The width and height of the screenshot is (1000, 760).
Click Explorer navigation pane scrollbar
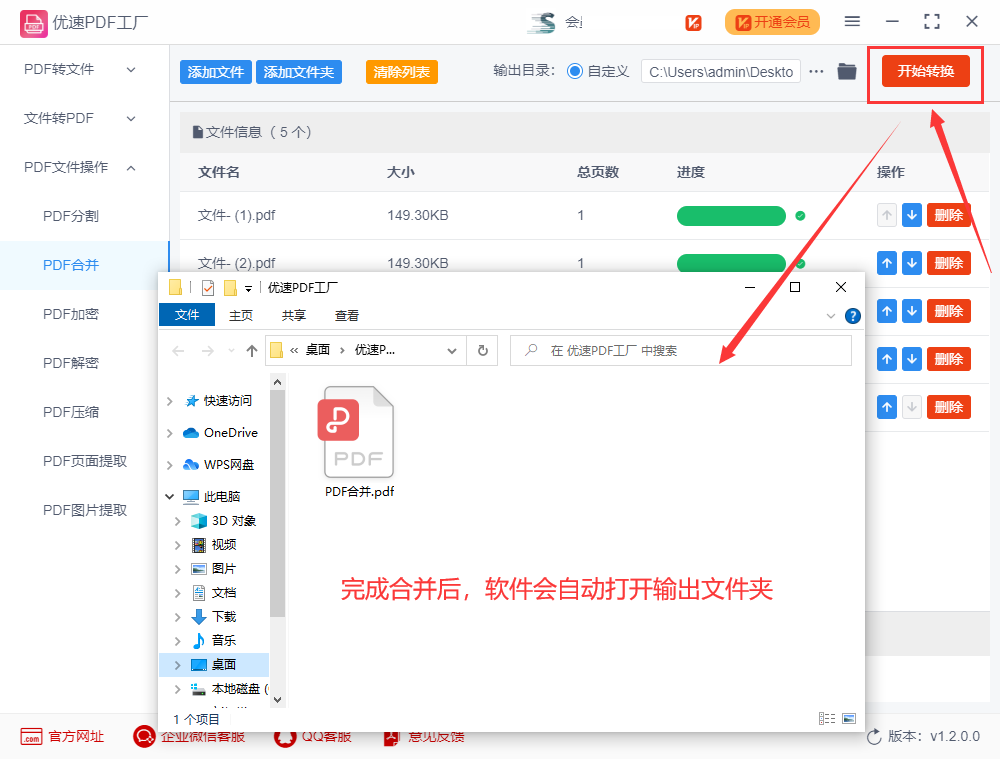coord(277,504)
